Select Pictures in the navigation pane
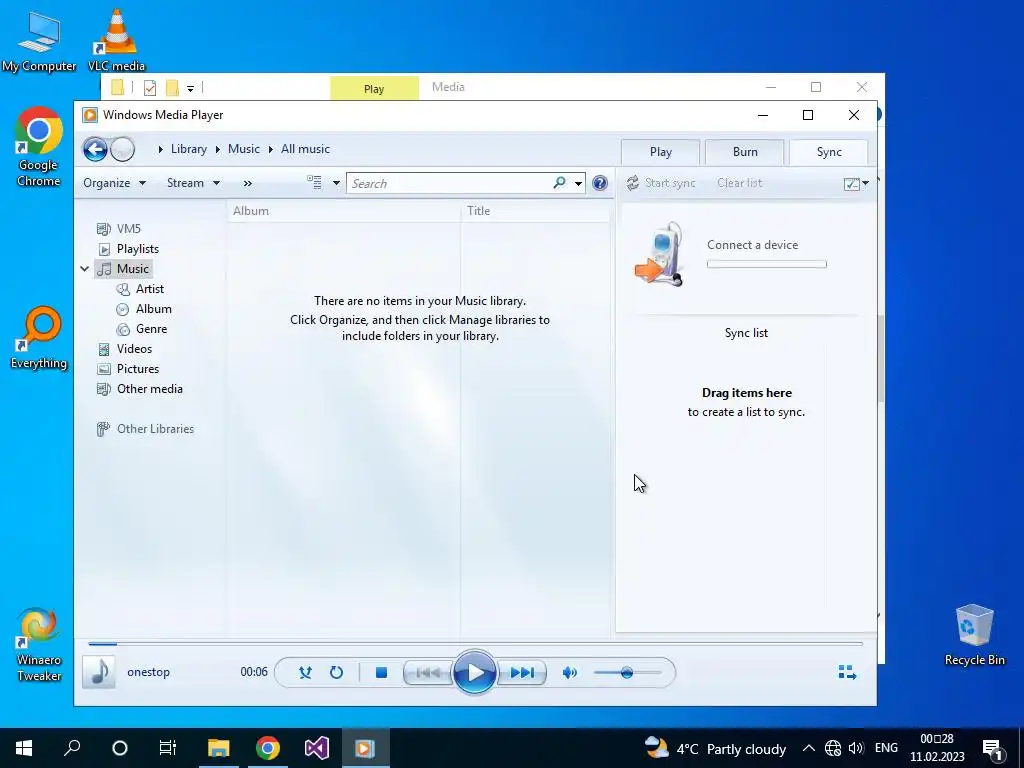The height and width of the screenshot is (768, 1024). tap(128, 369)
